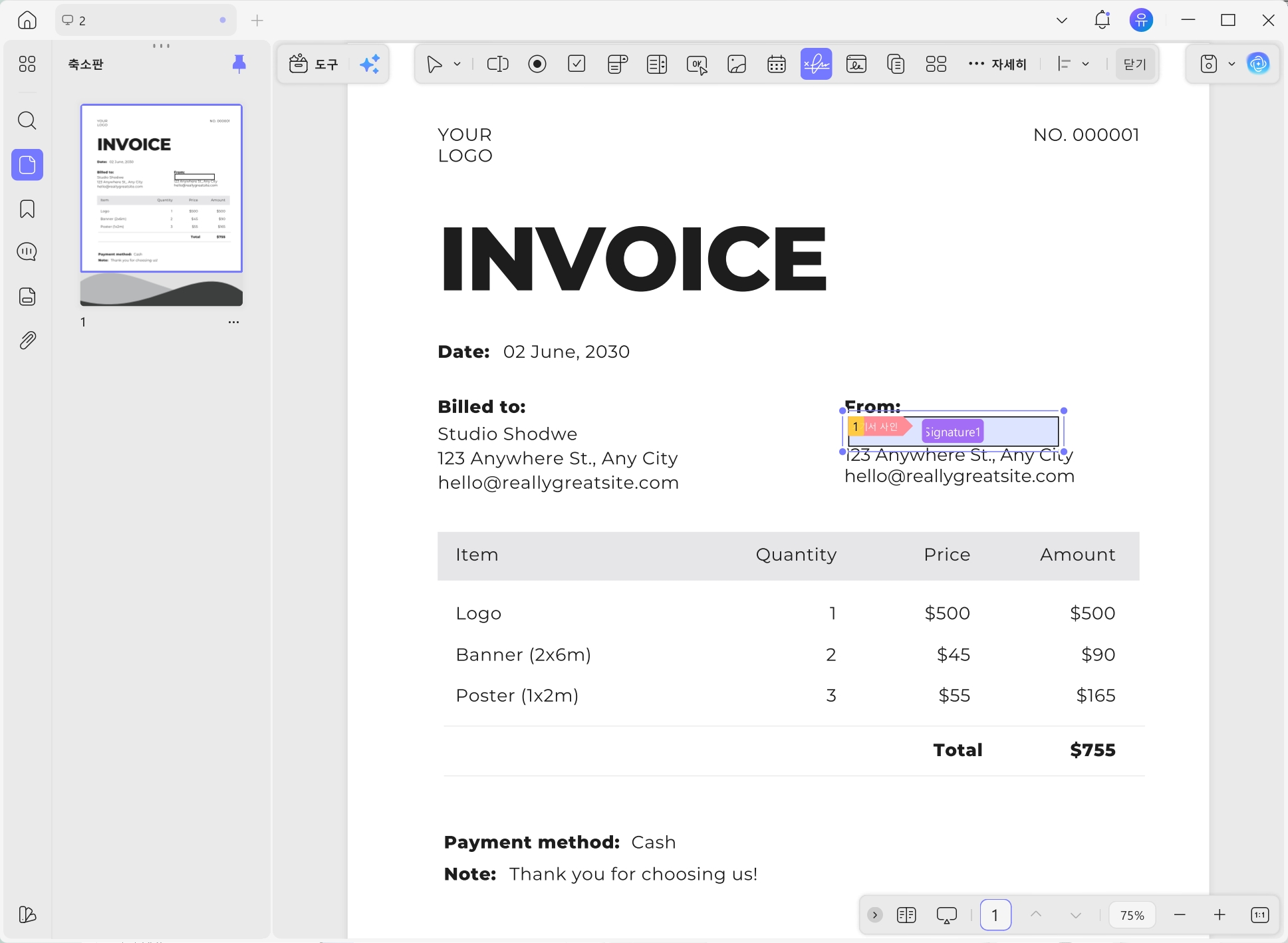Image resolution: width=1288 pixels, height=943 pixels.
Task: Select the date field tool
Action: click(777, 65)
